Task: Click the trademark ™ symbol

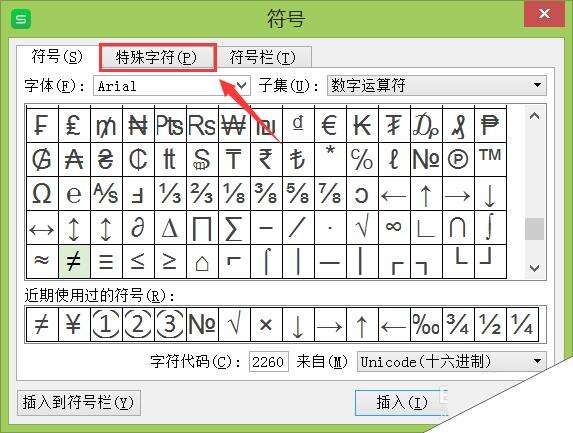Action: [490, 159]
